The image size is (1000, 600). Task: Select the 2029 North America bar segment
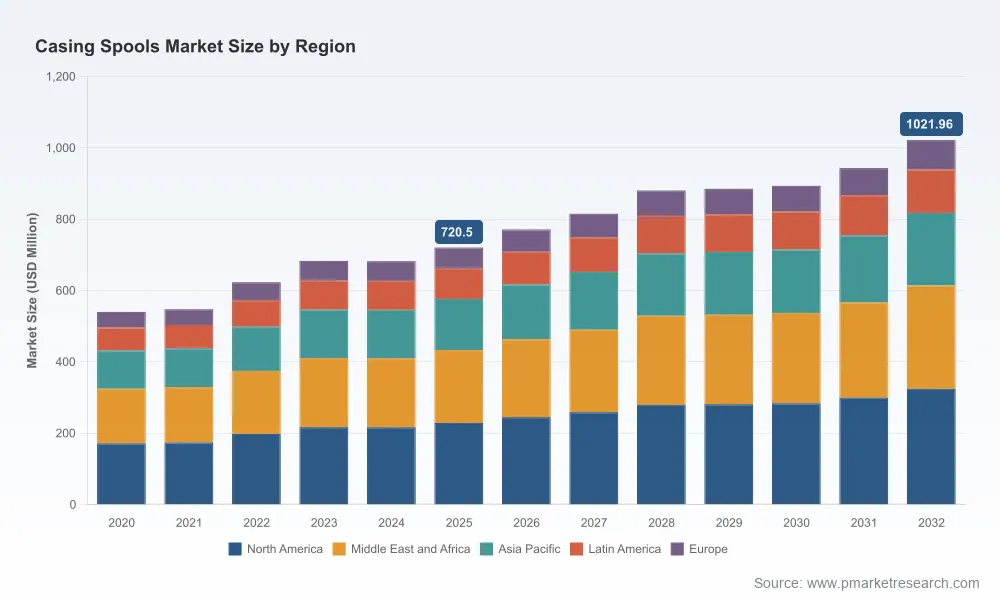click(x=729, y=455)
